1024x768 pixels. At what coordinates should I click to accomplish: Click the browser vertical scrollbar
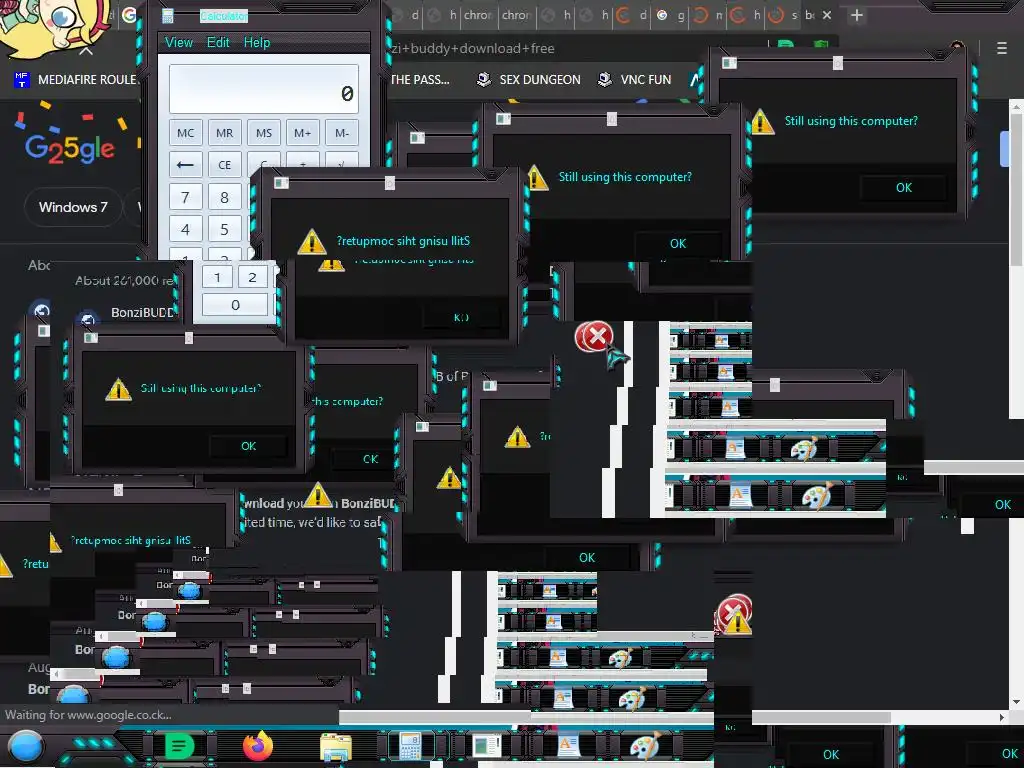tap(1016, 189)
